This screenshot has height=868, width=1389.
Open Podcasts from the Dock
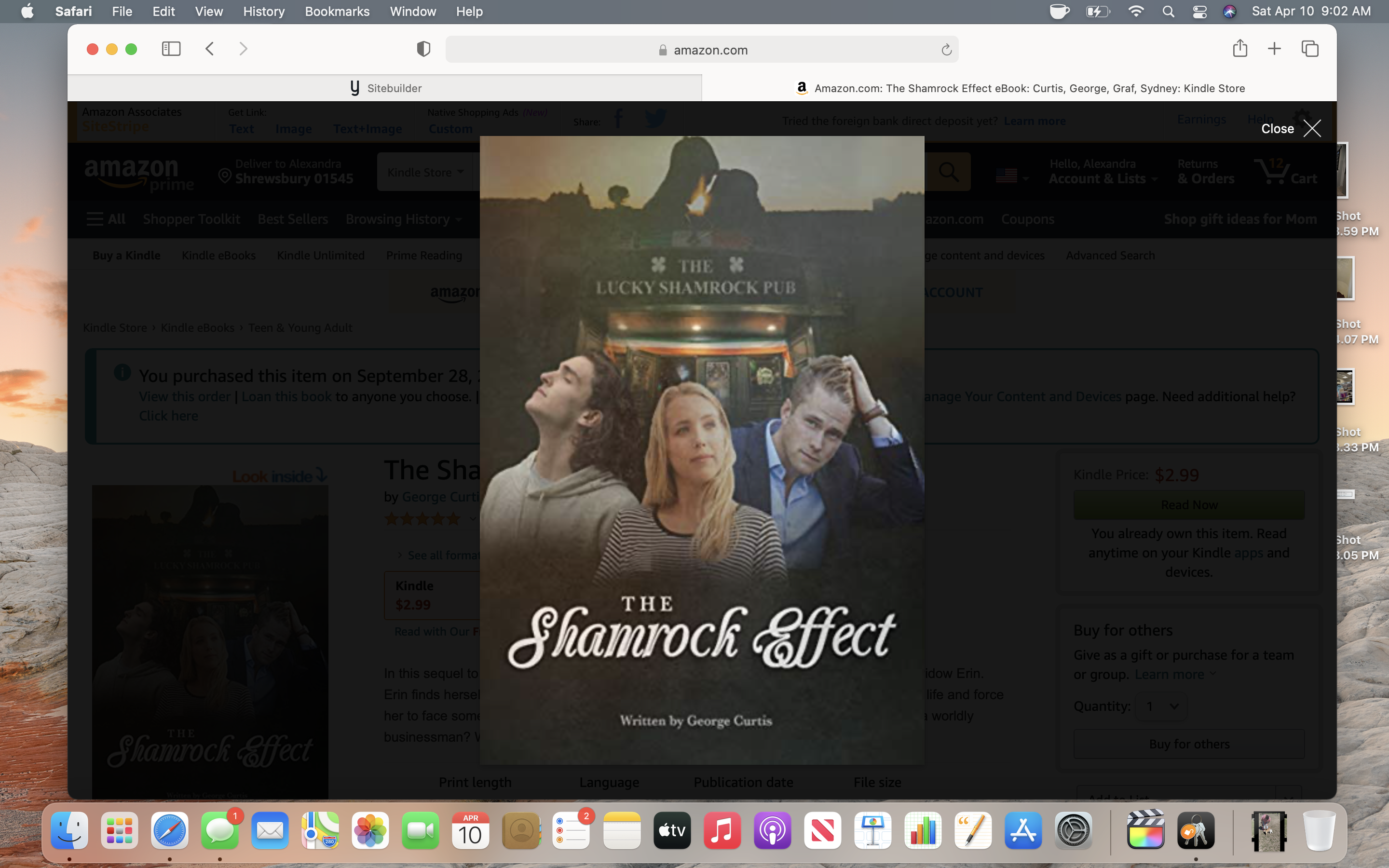773,830
